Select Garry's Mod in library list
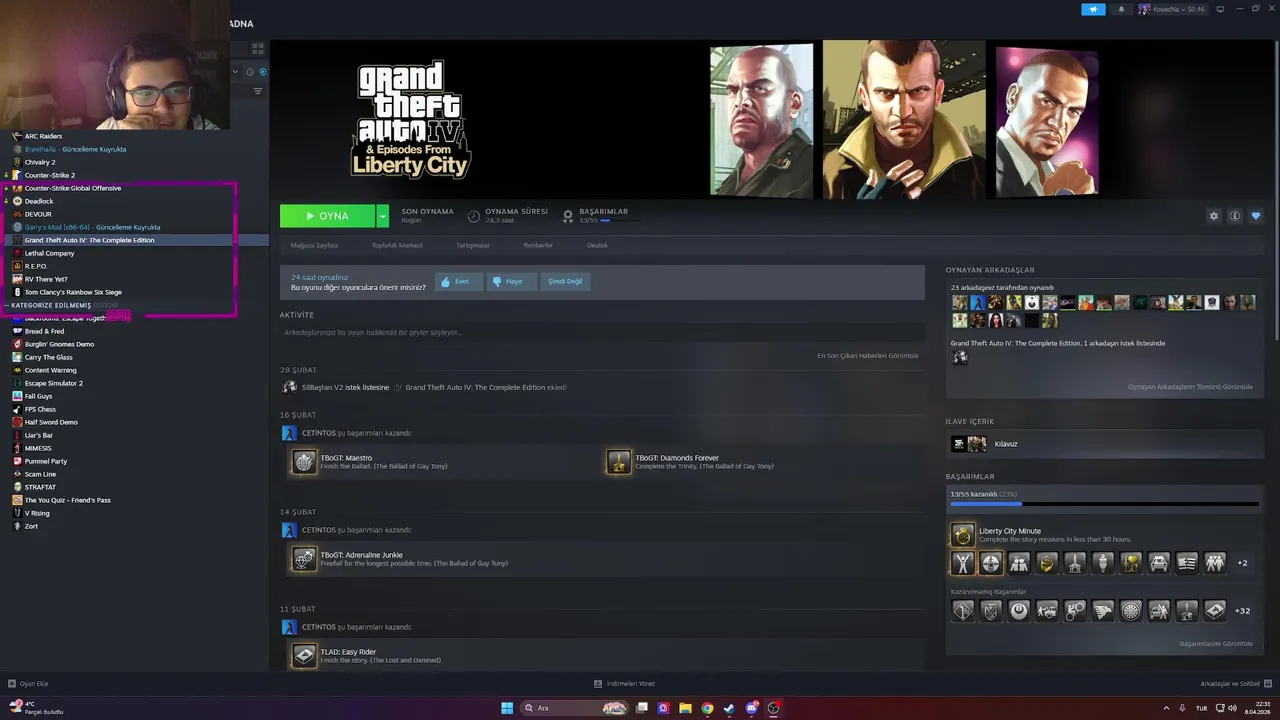Viewport: 1280px width, 720px height. click(x=92, y=227)
